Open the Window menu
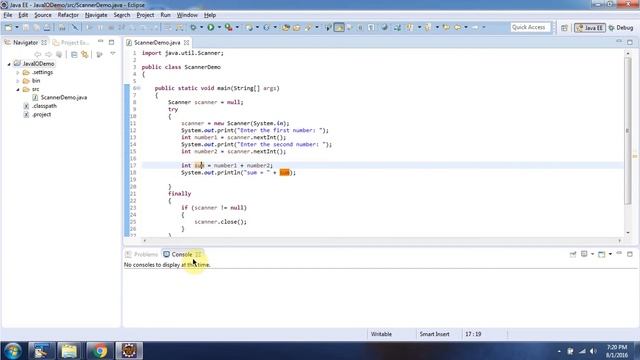 (x=187, y=15)
